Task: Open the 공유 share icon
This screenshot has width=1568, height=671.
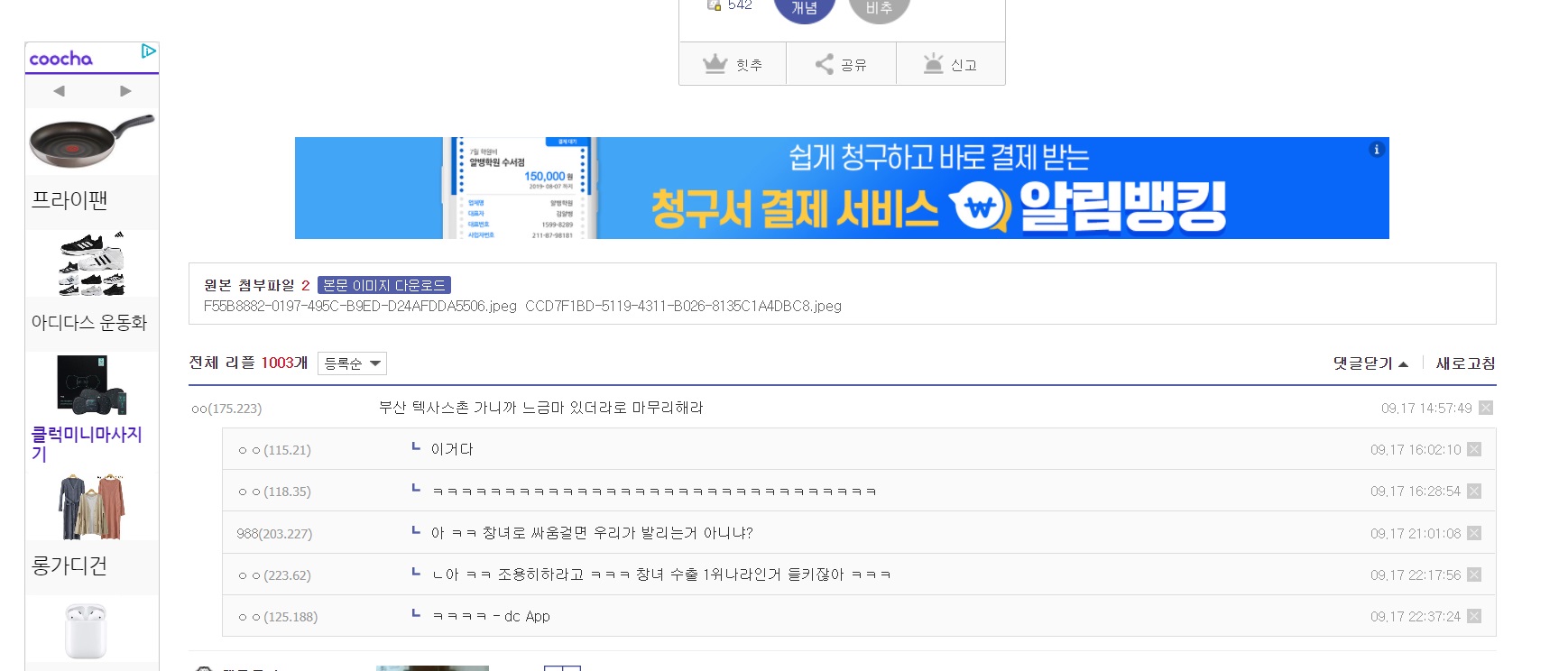Action: click(825, 64)
